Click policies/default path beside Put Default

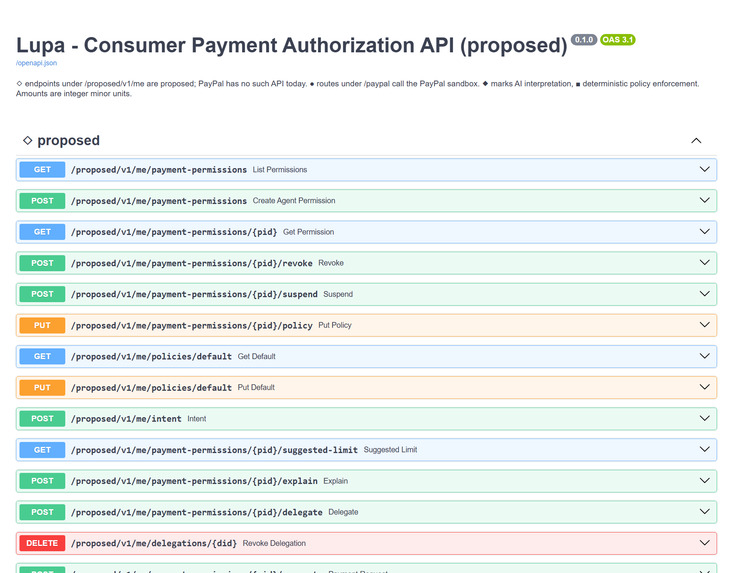pyautogui.click(x=151, y=387)
